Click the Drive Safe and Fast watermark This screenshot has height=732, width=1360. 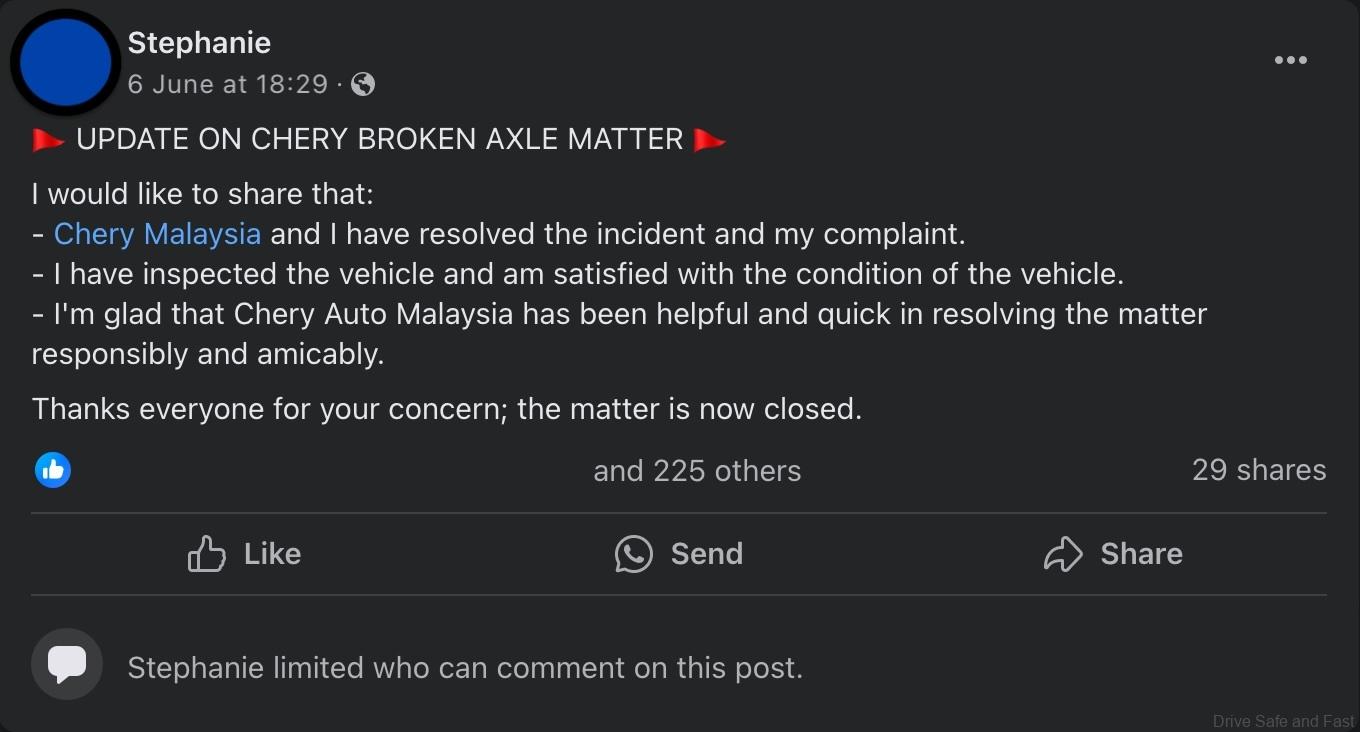pos(1283,721)
